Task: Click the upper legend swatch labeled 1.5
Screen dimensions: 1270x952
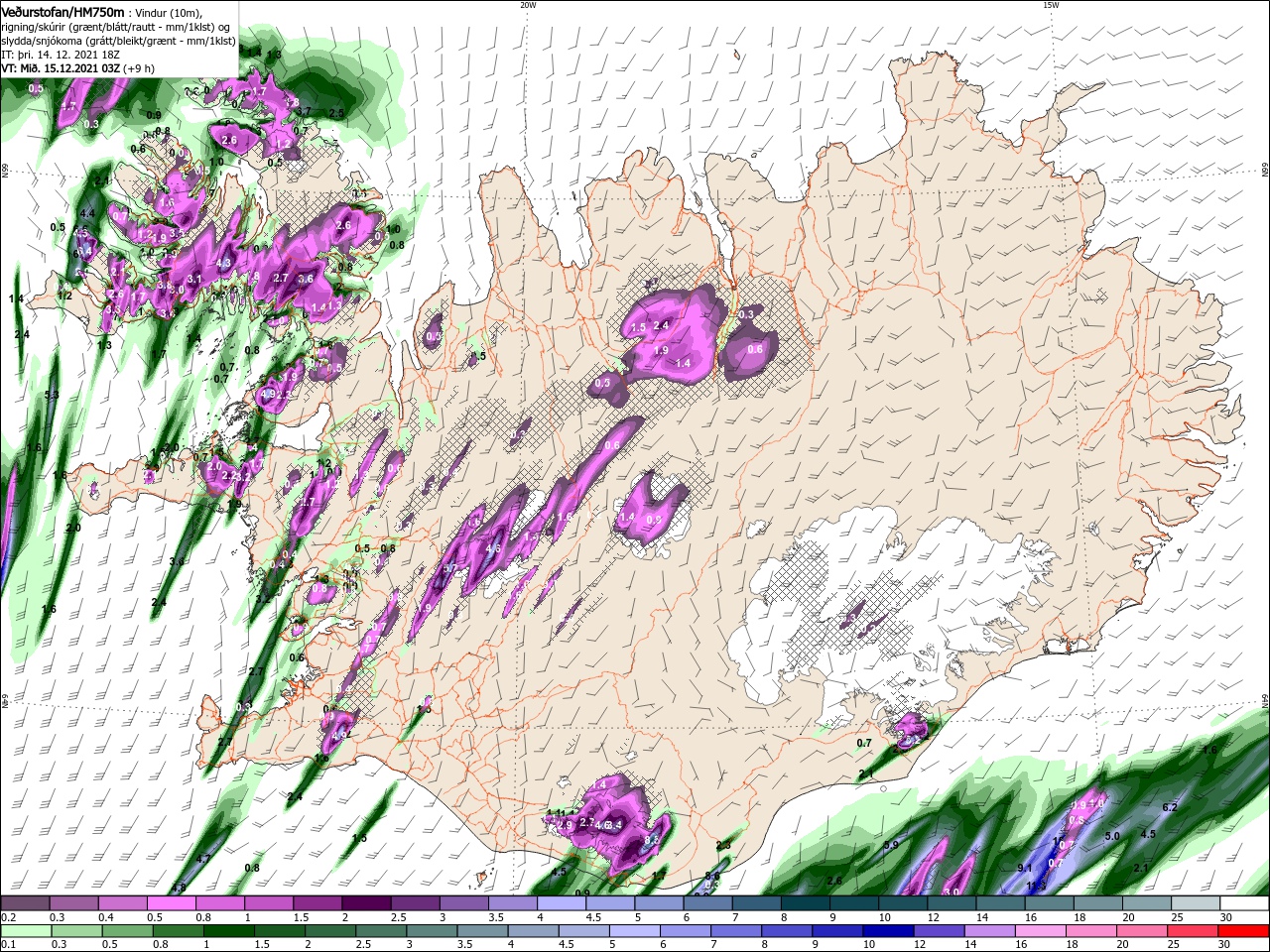Action: click(x=317, y=903)
